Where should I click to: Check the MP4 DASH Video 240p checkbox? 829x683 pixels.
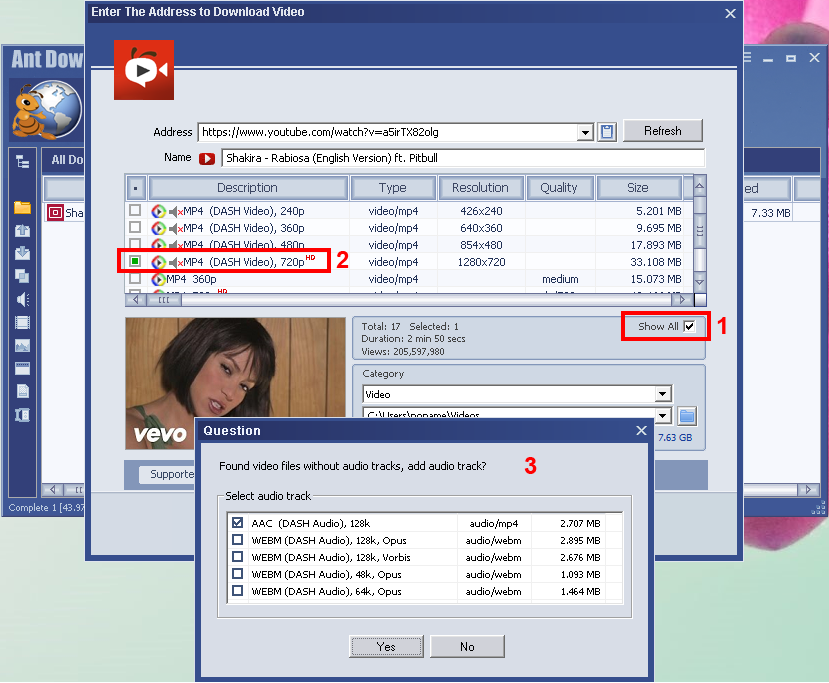point(135,210)
